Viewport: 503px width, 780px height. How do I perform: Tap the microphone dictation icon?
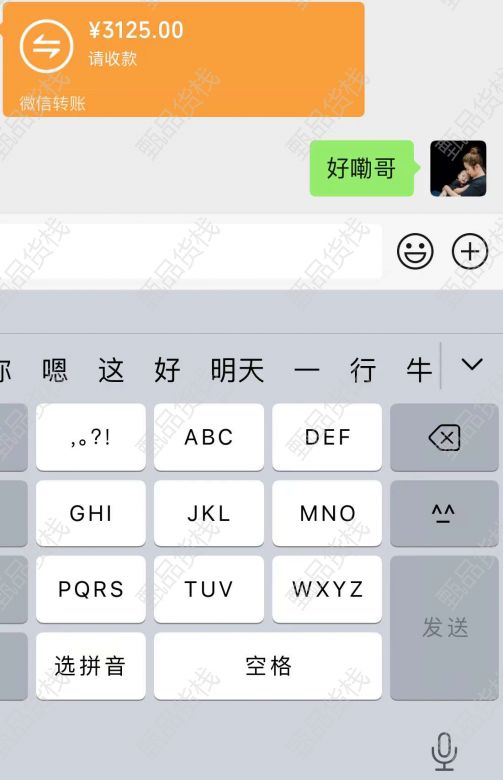(x=444, y=751)
